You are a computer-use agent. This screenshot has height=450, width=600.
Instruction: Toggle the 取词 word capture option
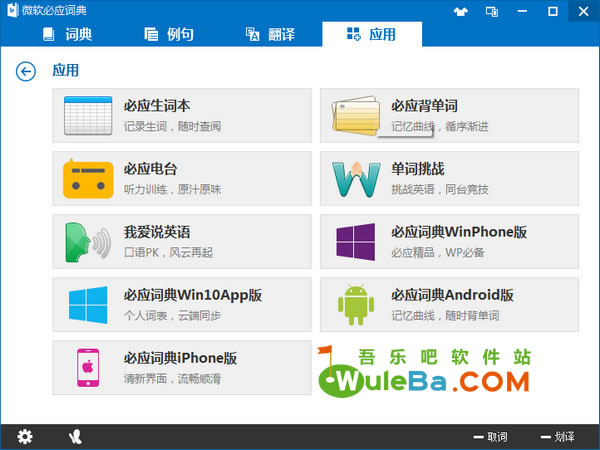tap(491, 437)
